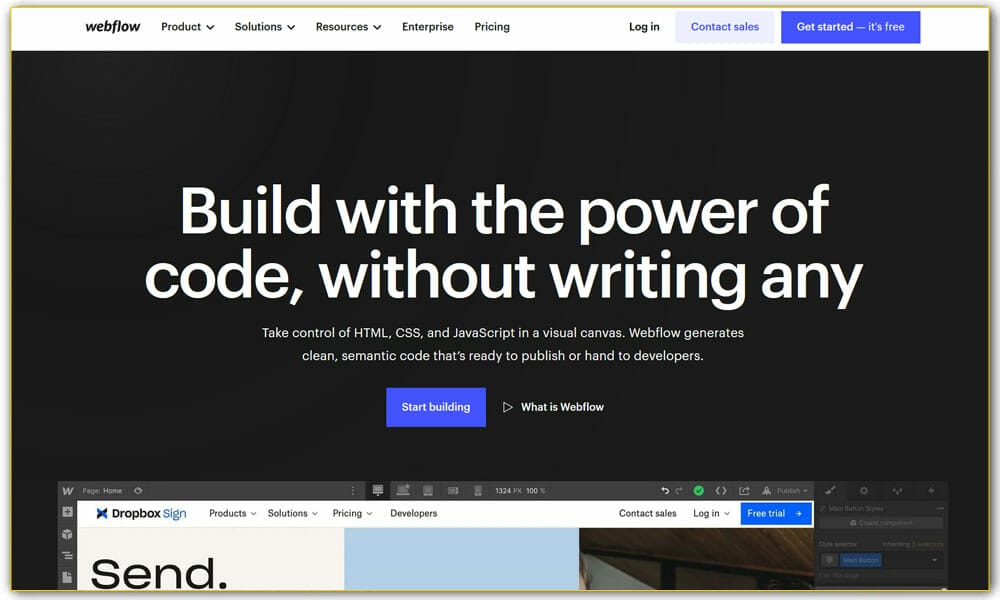Click the code export icon in the toolbar

tap(722, 490)
